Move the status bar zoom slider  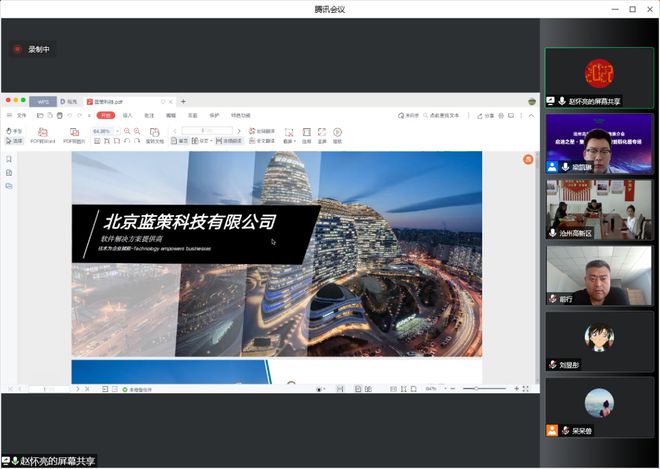pyautogui.click(x=476, y=389)
